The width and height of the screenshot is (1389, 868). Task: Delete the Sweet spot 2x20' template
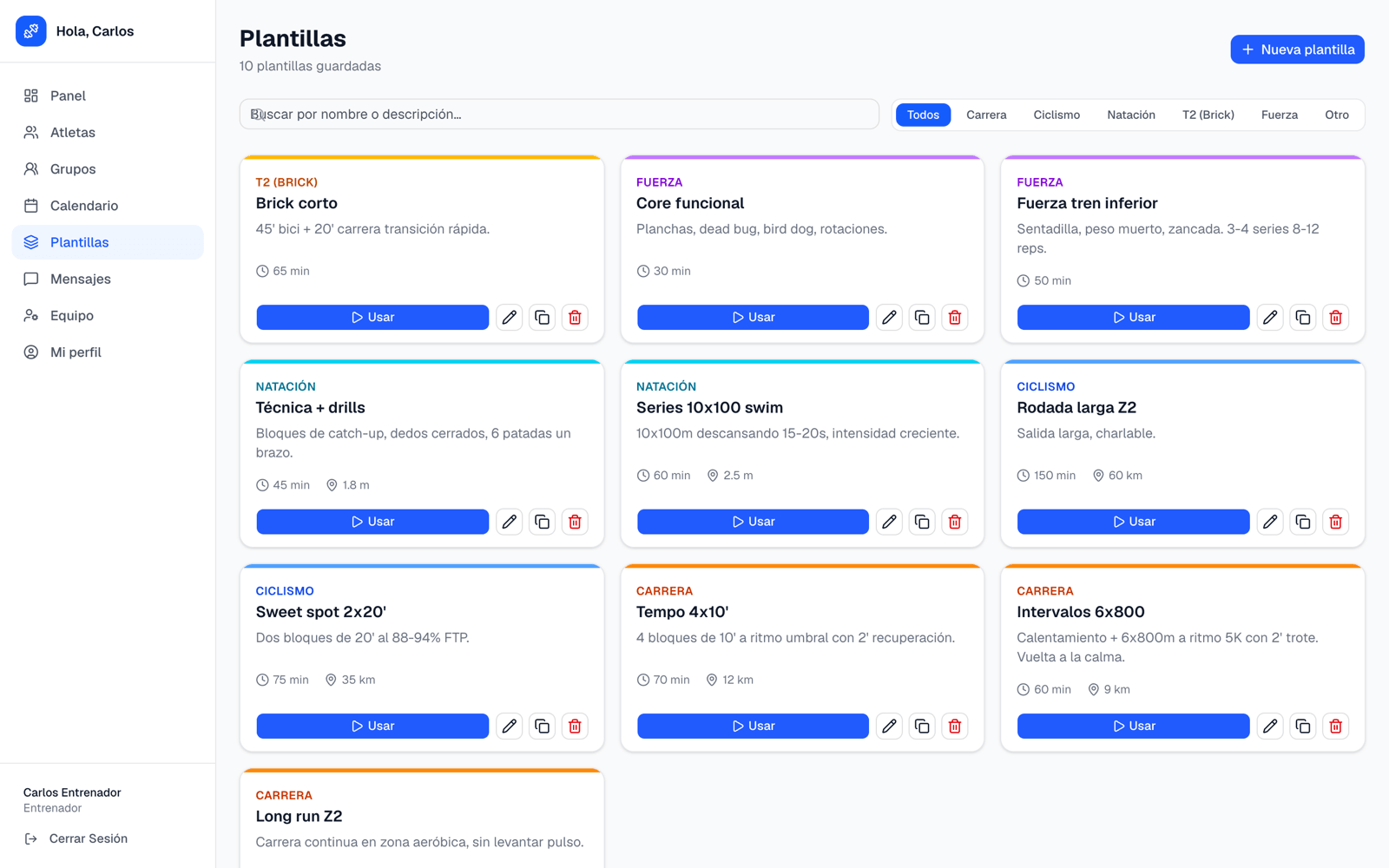point(575,726)
